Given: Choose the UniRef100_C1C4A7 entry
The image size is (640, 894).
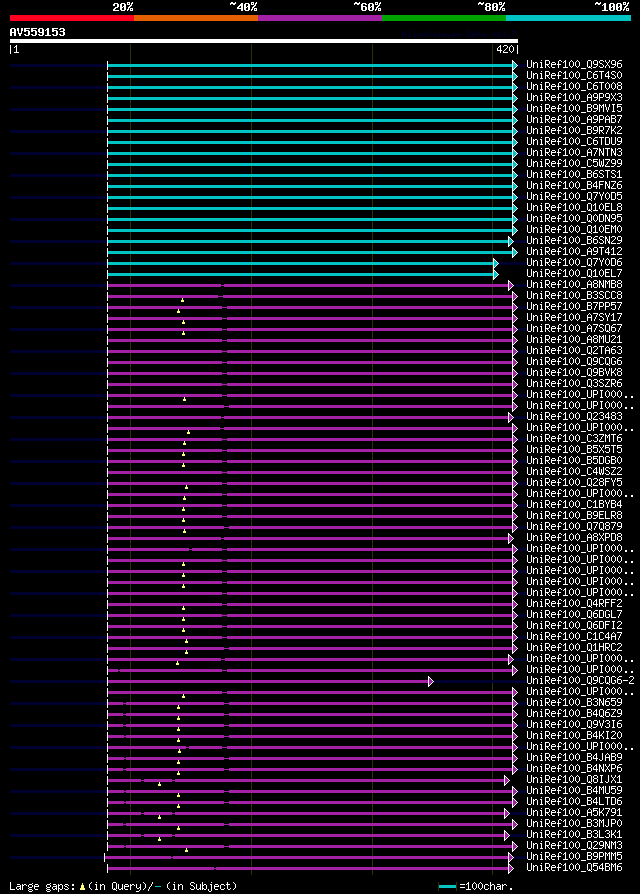Looking at the screenshot, I should tap(574, 637).
